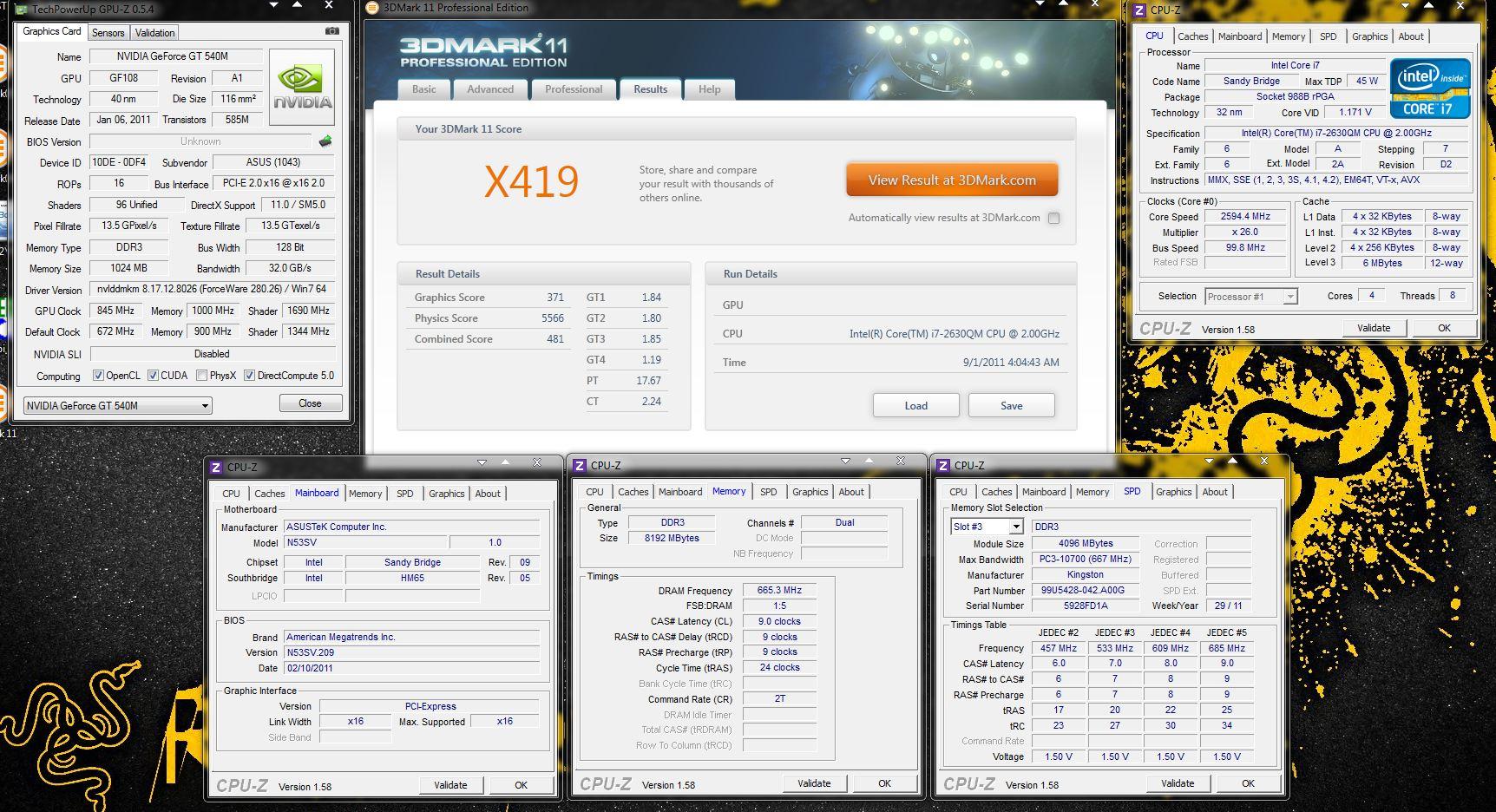
Task: Click the NVIDIA logo in GPU-Z
Action: 302,88
